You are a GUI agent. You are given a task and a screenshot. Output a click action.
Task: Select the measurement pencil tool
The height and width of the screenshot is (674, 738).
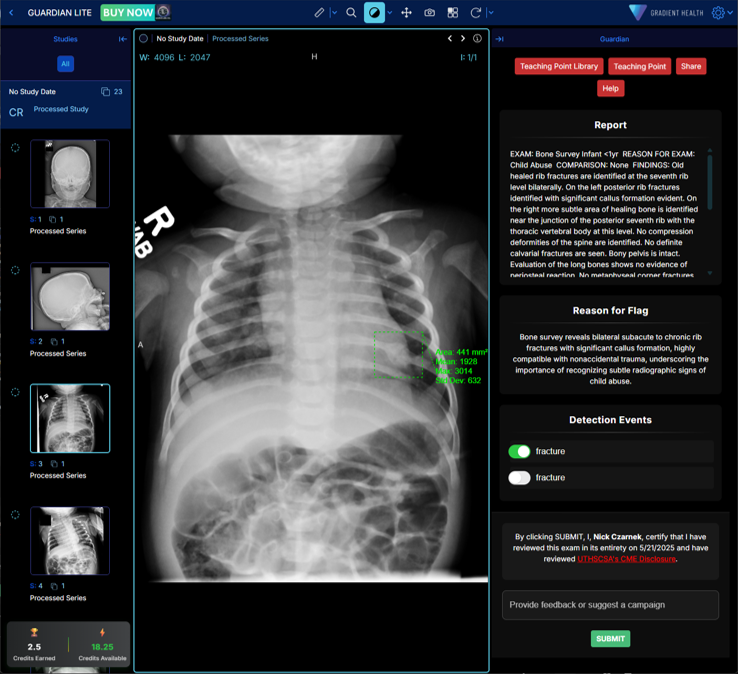319,13
